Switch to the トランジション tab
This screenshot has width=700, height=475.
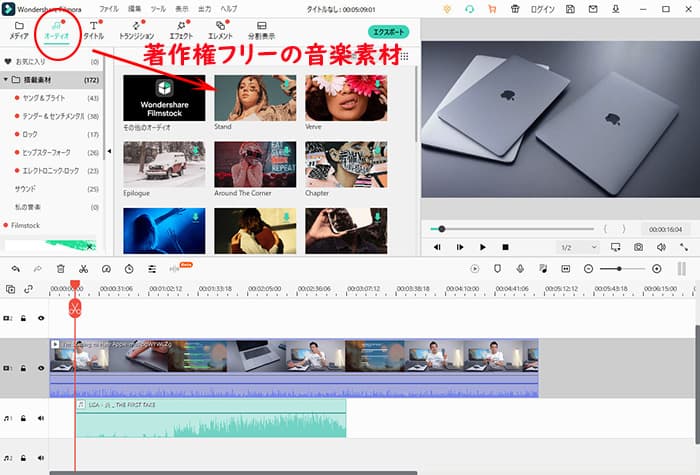click(136, 29)
